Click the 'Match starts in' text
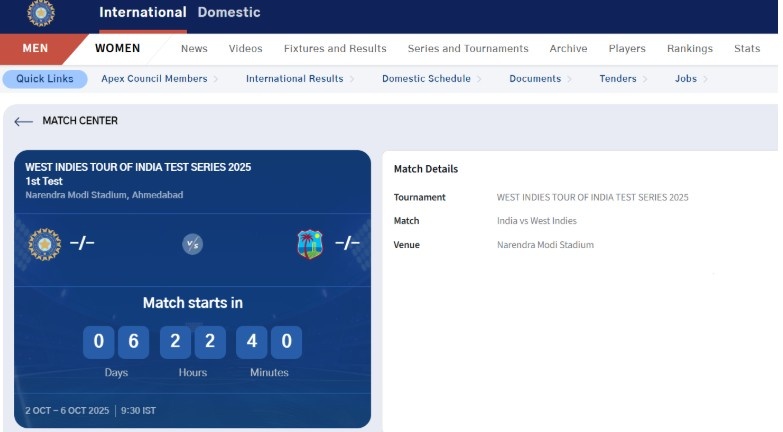 tap(193, 303)
